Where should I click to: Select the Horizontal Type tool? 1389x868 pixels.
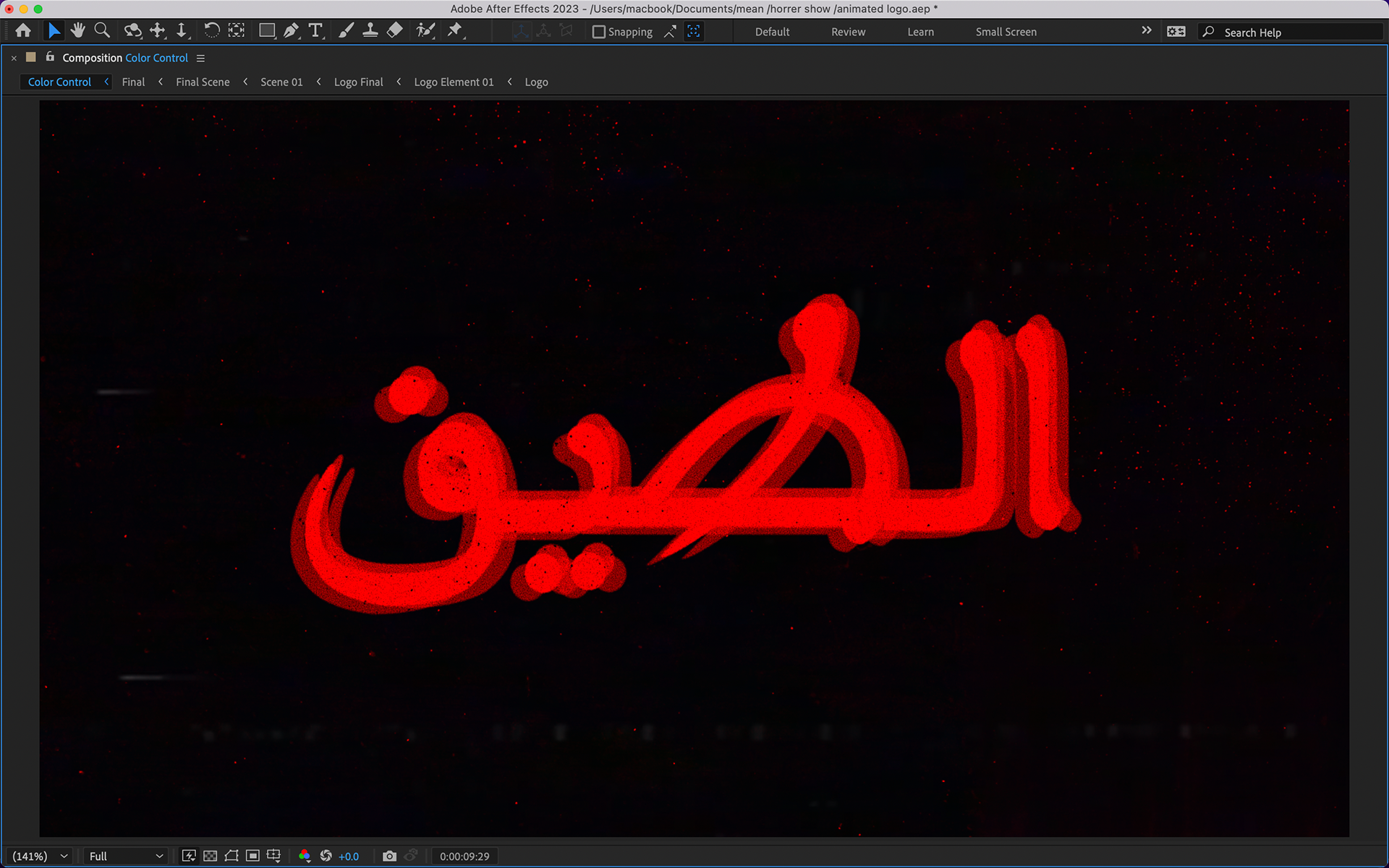tap(316, 30)
